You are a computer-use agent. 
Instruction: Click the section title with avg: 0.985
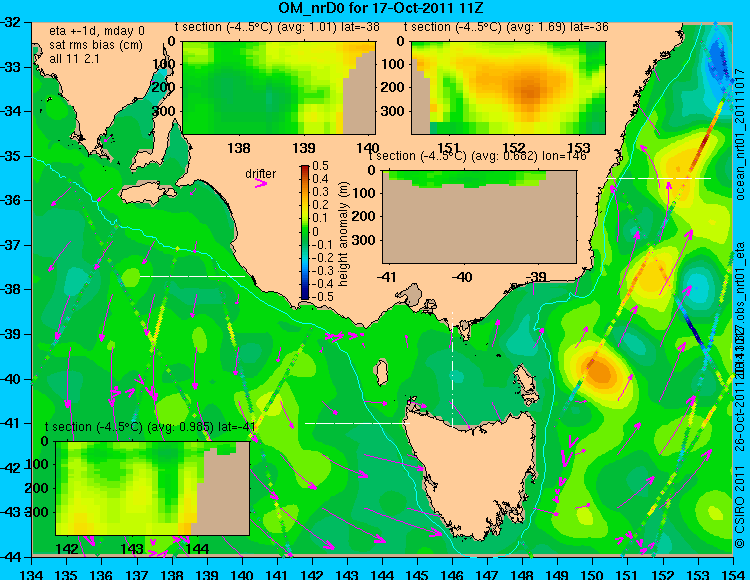coord(150,427)
